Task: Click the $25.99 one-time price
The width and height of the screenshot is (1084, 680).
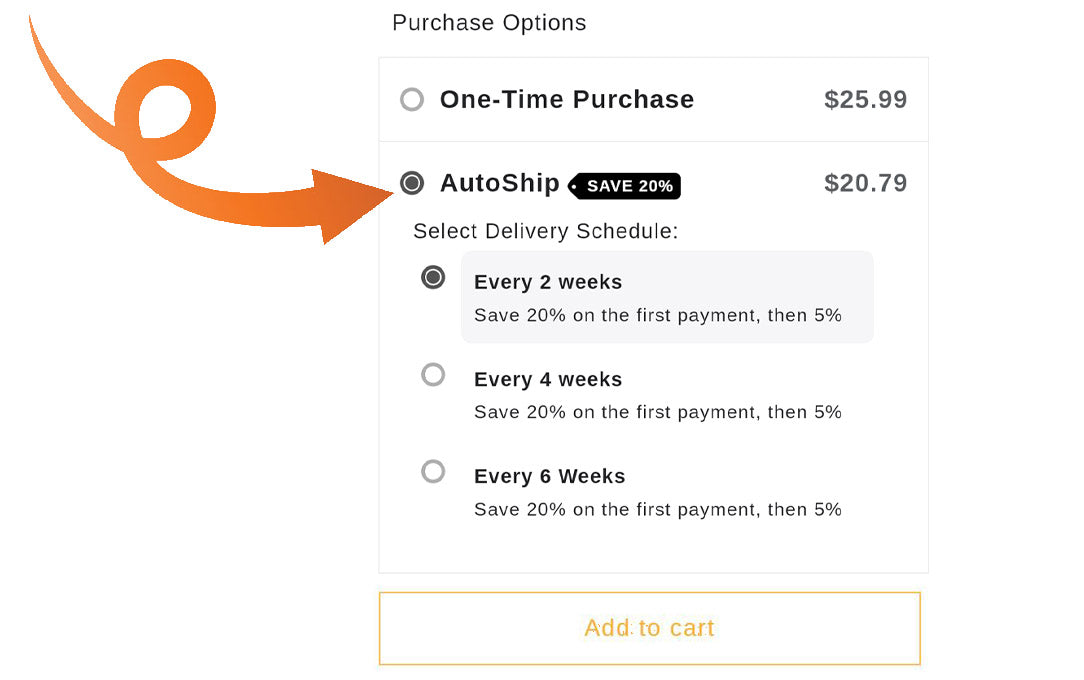Action: (x=866, y=100)
